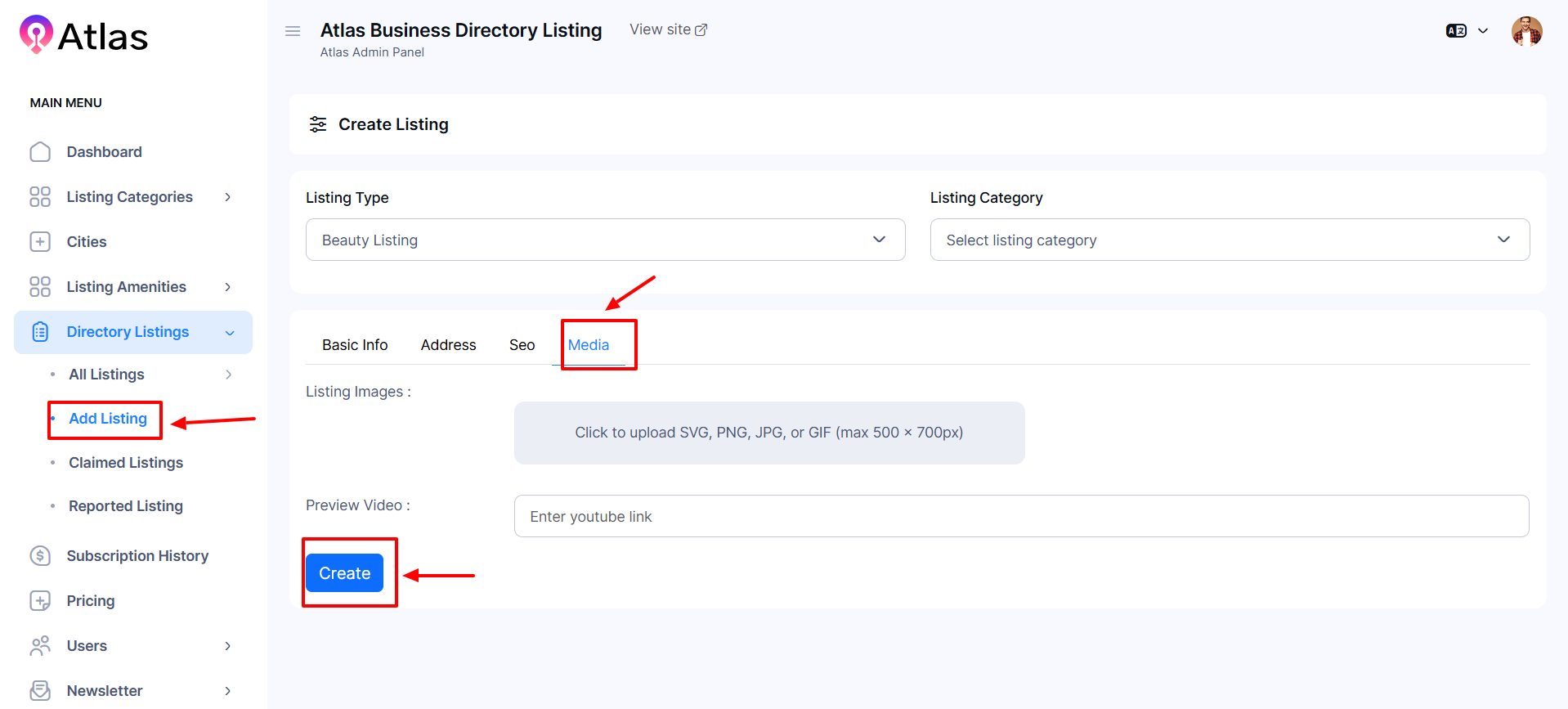
Task: Click the hamburger menu icon
Action: (293, 31)
